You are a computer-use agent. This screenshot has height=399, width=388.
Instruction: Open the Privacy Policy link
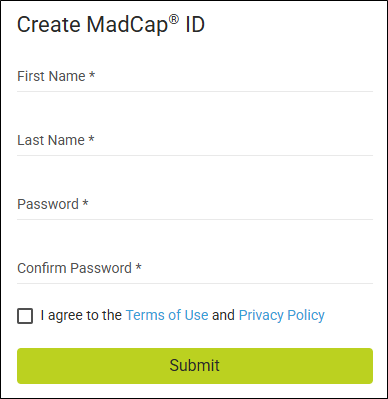click(282, 315)
